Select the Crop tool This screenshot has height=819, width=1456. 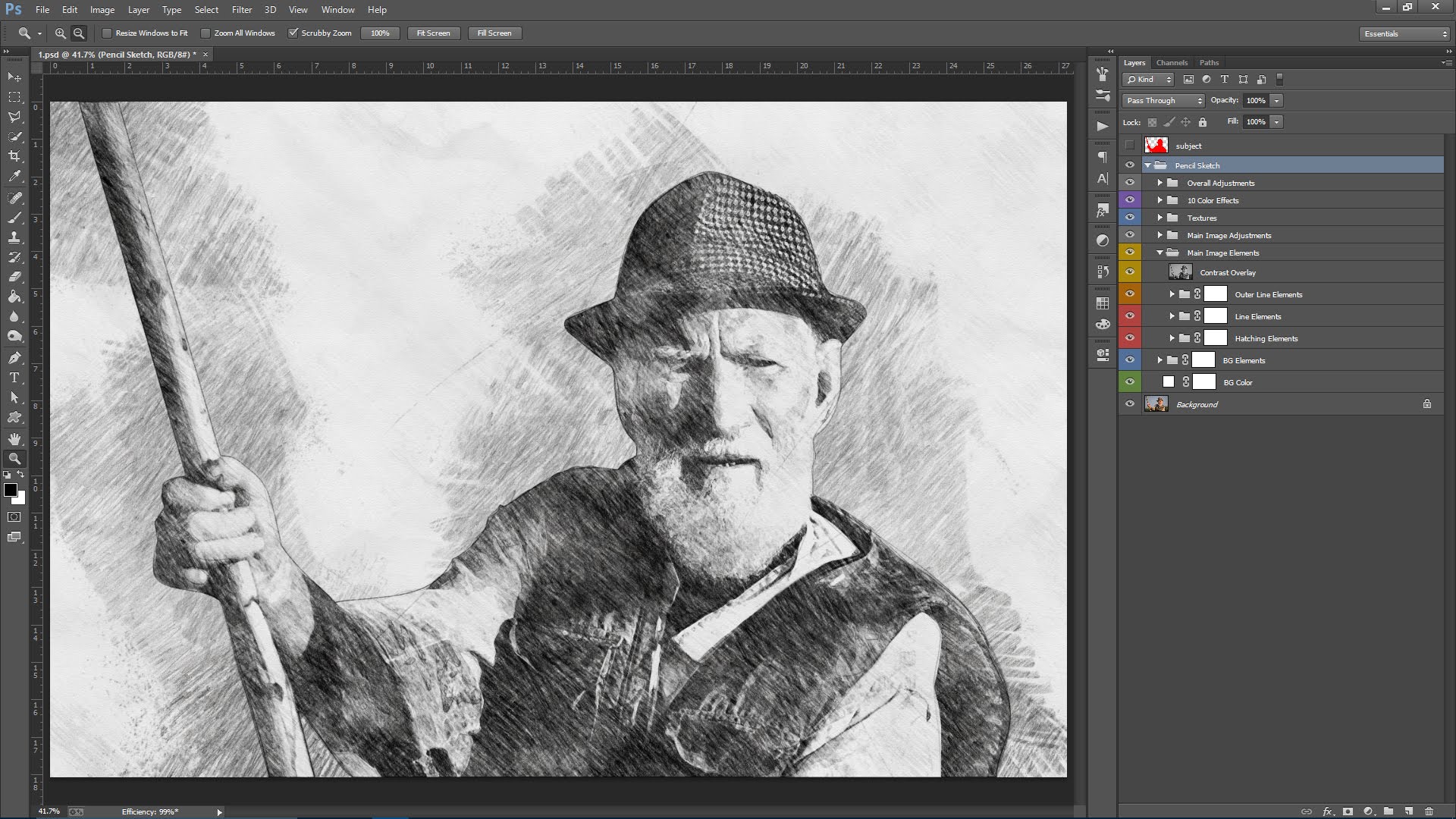(14, 156)
